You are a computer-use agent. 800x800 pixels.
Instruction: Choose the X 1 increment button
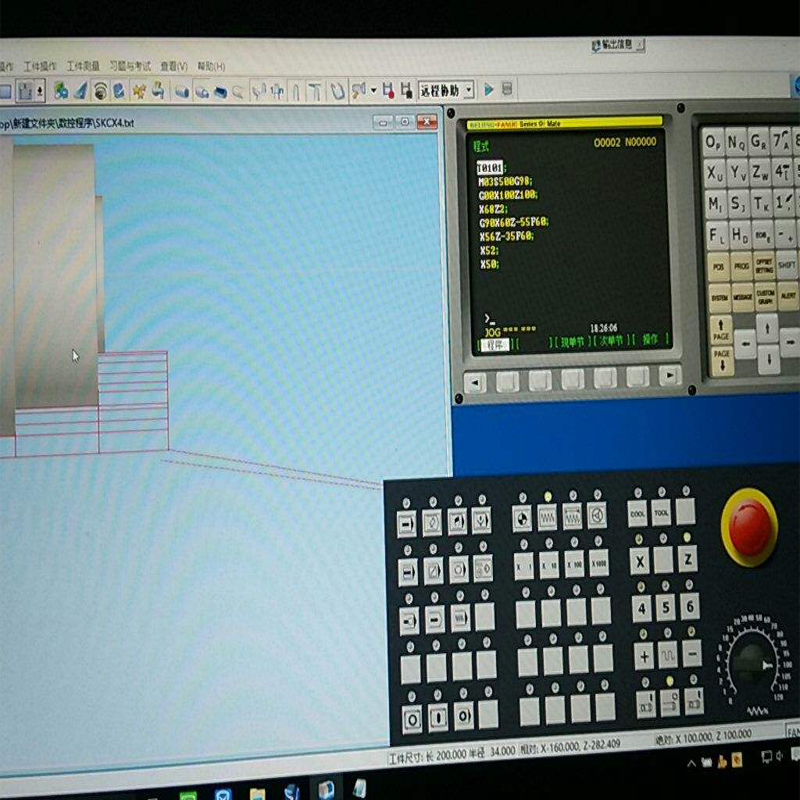click(x=524, y=566)
